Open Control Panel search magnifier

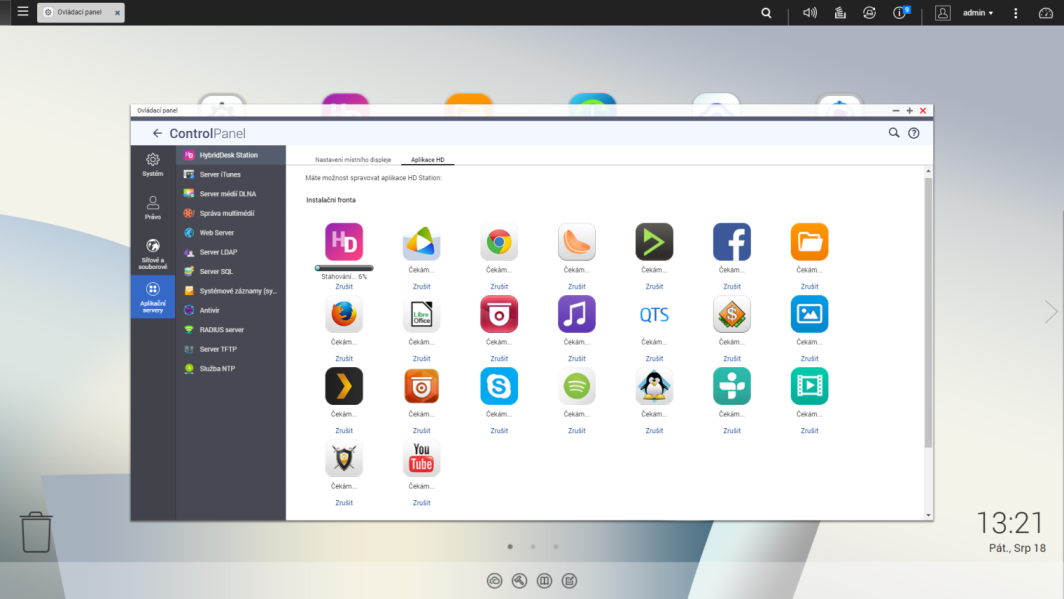coord(894,133)
